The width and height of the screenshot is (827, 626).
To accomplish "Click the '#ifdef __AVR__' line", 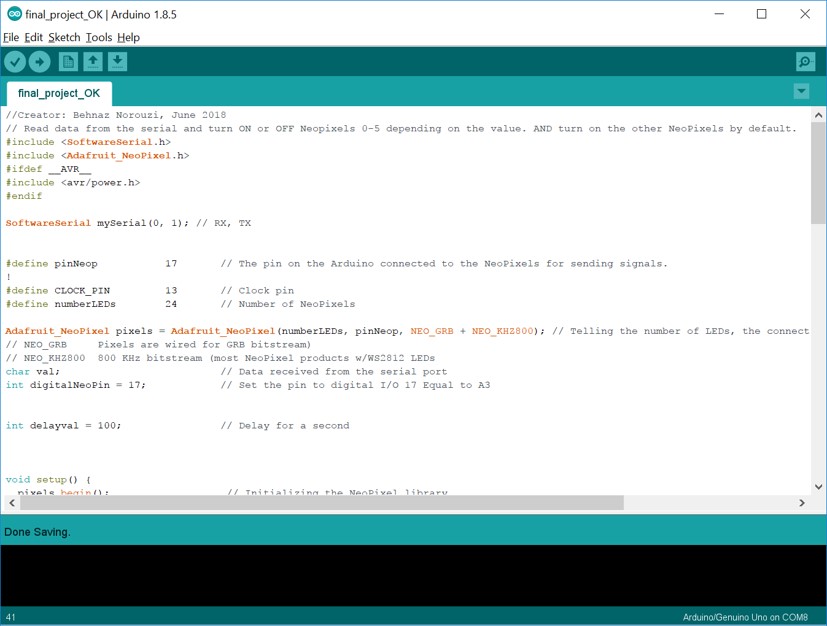I will [x=49, y=169].
